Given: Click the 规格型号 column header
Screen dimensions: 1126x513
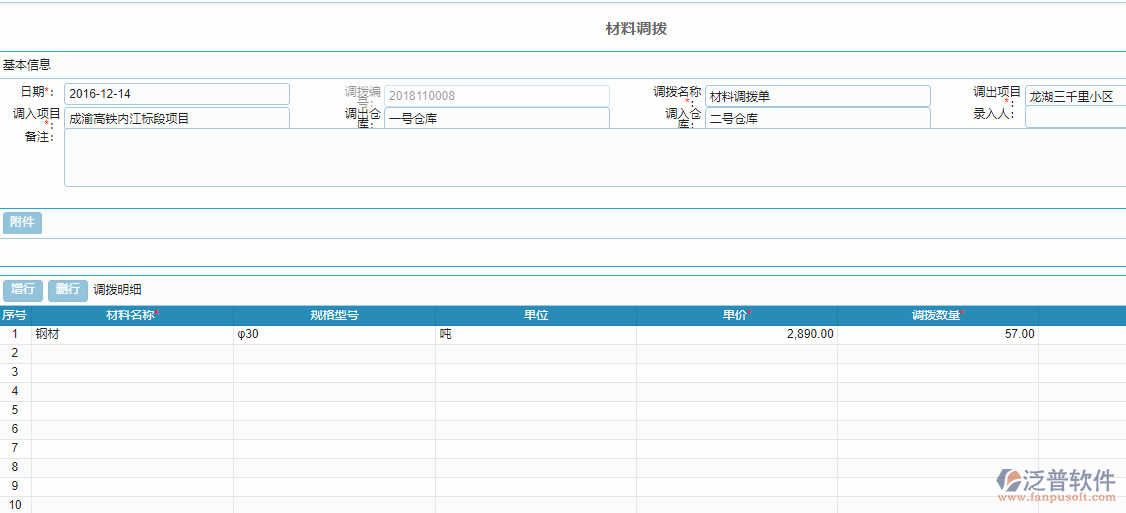Looking at the screenshot, I should click(334, 315).
